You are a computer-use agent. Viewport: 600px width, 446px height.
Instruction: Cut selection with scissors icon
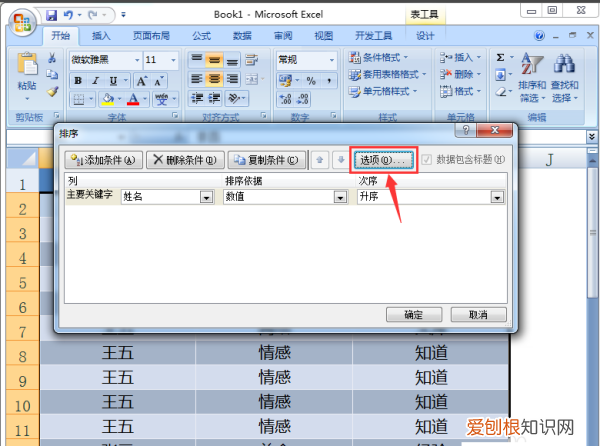pyautogui.click(x=52, y=58)
